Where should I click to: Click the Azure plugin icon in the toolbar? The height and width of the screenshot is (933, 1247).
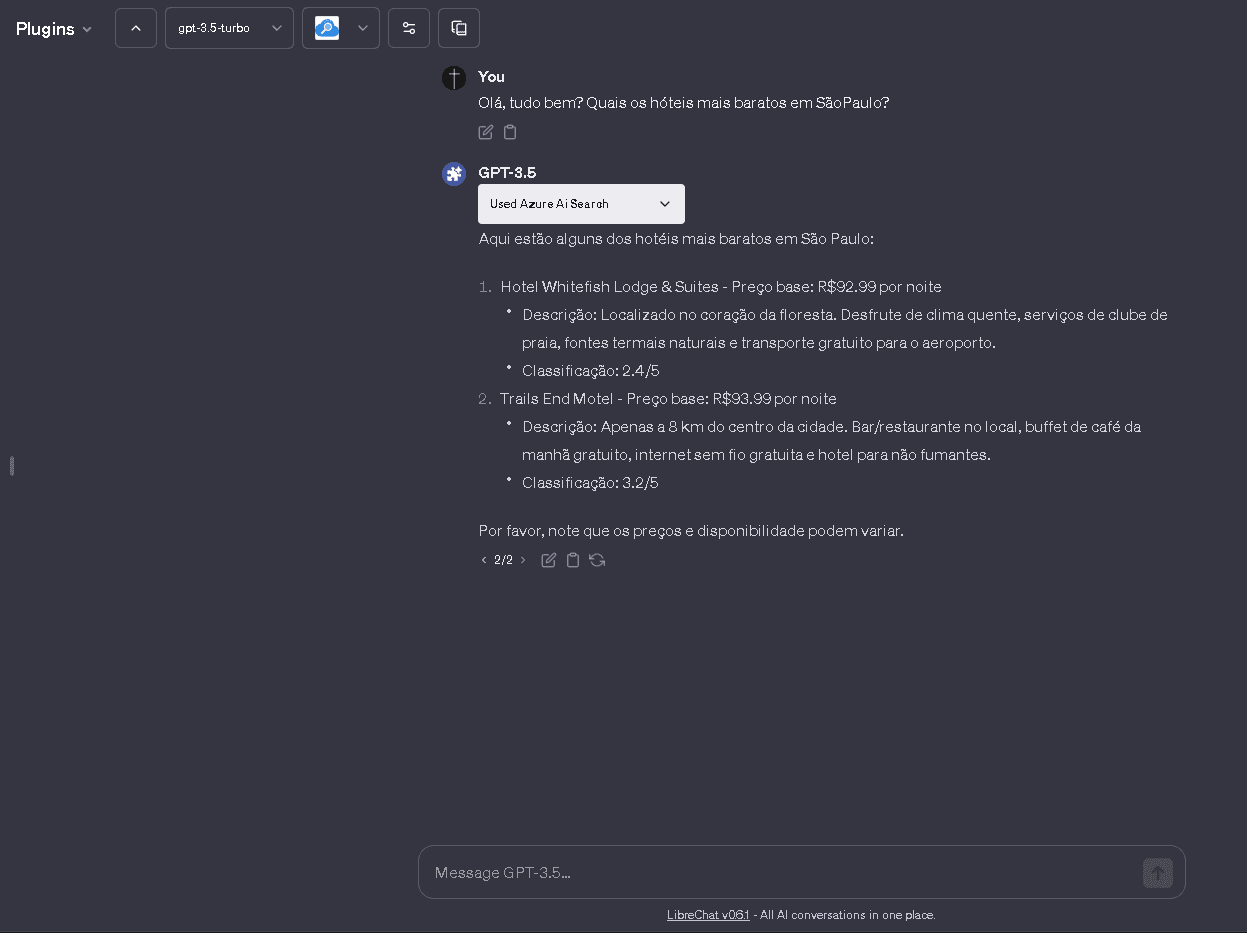coord(327,27)
